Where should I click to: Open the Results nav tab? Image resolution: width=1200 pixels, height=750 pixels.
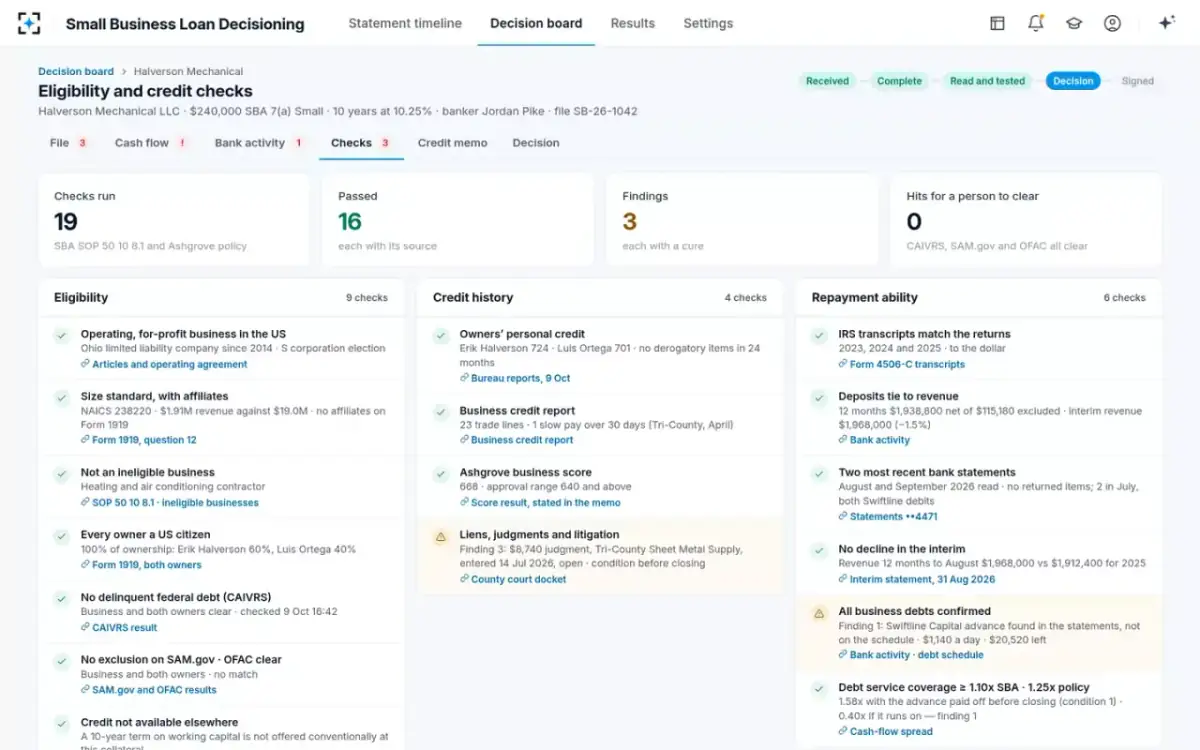633,23
